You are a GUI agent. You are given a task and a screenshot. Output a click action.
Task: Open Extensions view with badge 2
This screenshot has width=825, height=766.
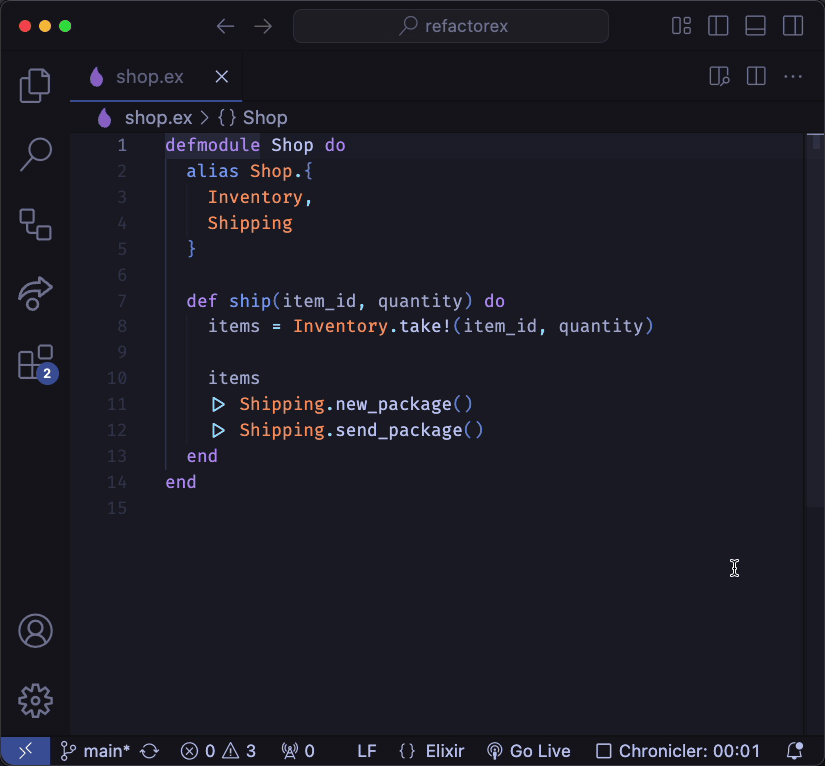pyautogui.click(x=36, y=363)
